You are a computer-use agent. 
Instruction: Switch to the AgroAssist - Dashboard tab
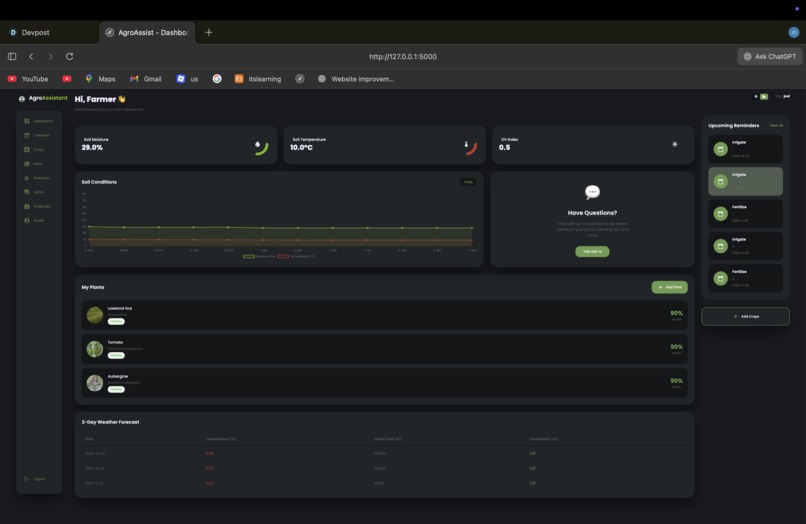[148, 32]
